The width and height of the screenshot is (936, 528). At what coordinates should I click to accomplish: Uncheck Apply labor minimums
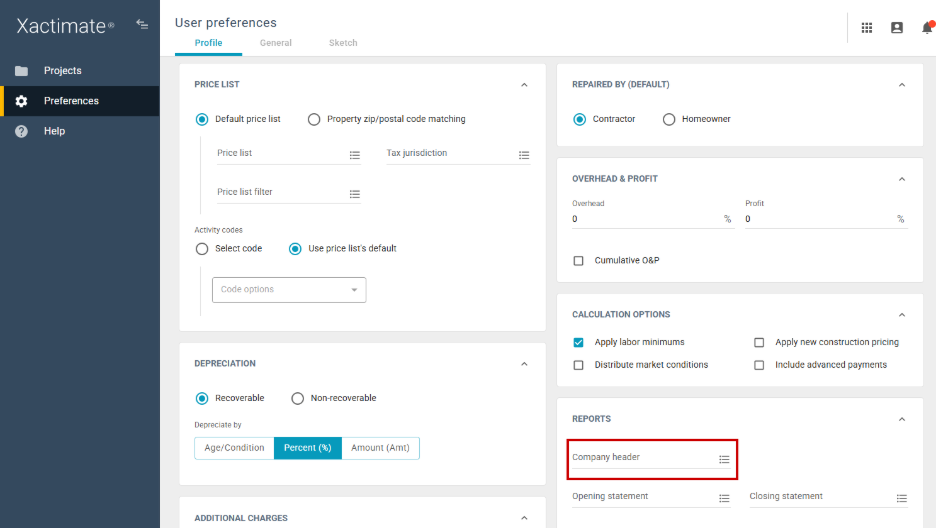pyautogui.click(x=578, y=342)
